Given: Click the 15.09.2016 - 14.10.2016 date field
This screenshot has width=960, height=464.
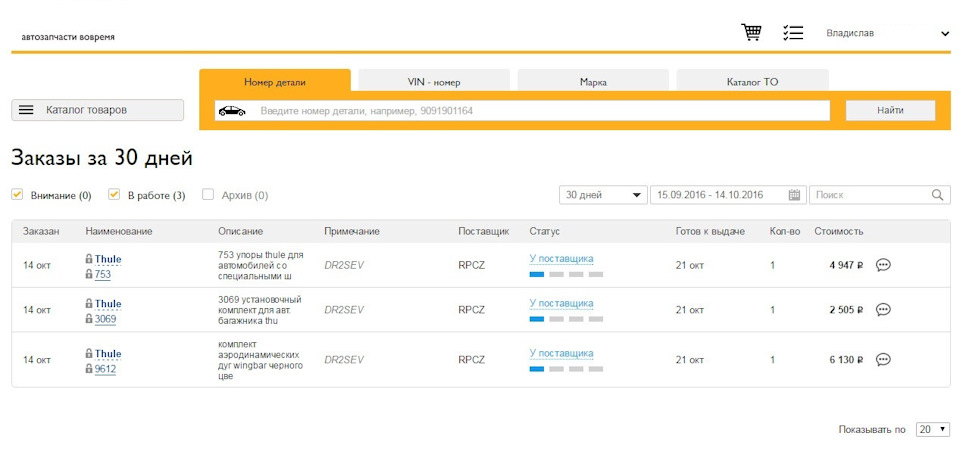Looking at the screenshot, I should point(728,195).
